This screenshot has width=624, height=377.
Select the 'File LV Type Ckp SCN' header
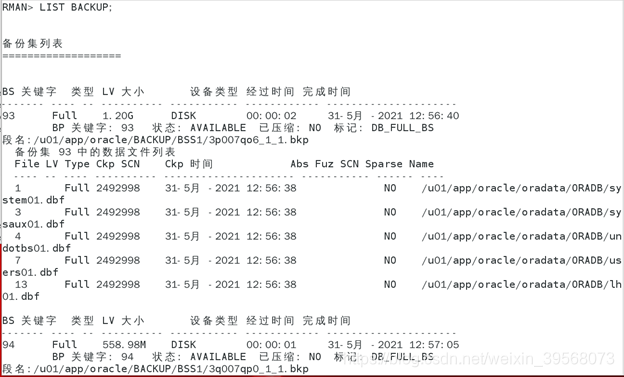(77, 164)
